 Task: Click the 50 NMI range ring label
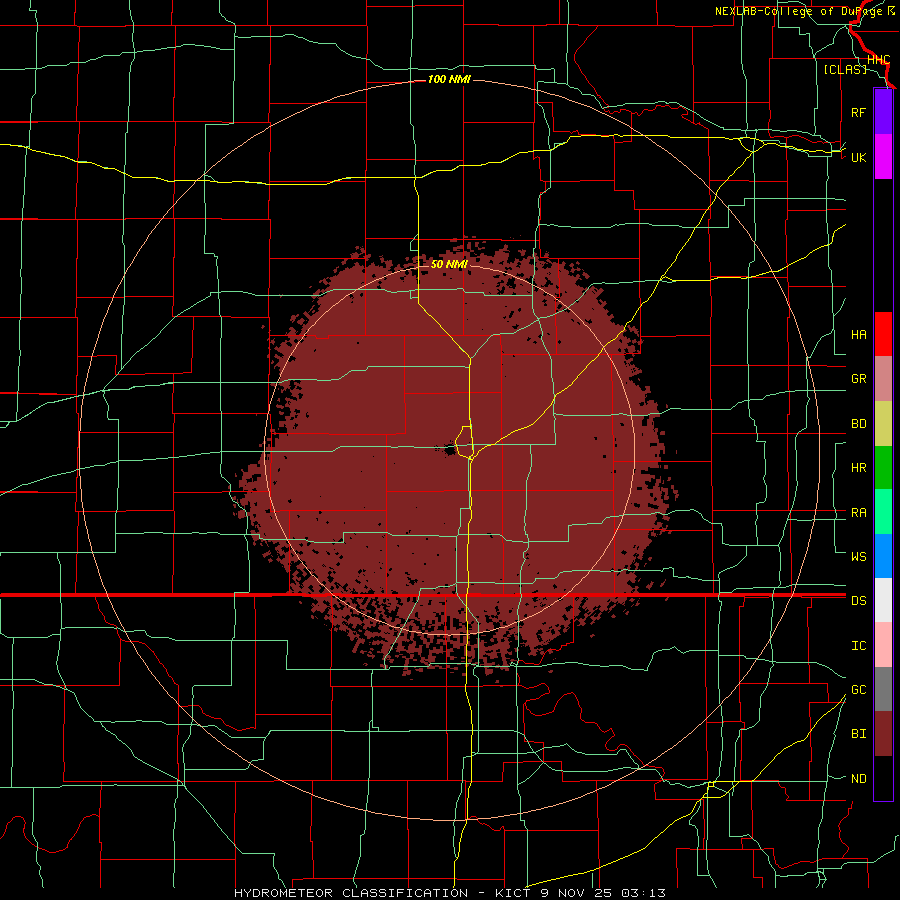tap(449, 264)
